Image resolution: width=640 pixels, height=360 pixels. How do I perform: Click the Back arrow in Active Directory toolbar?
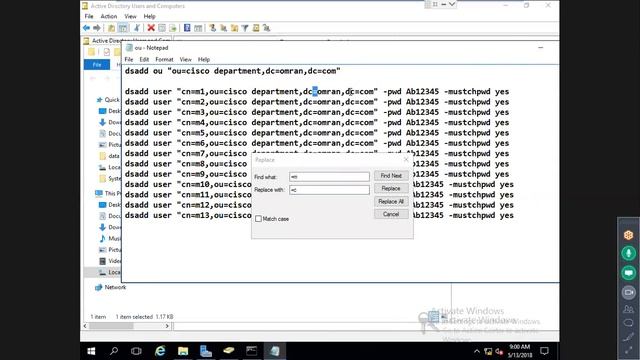pos(86,28)
